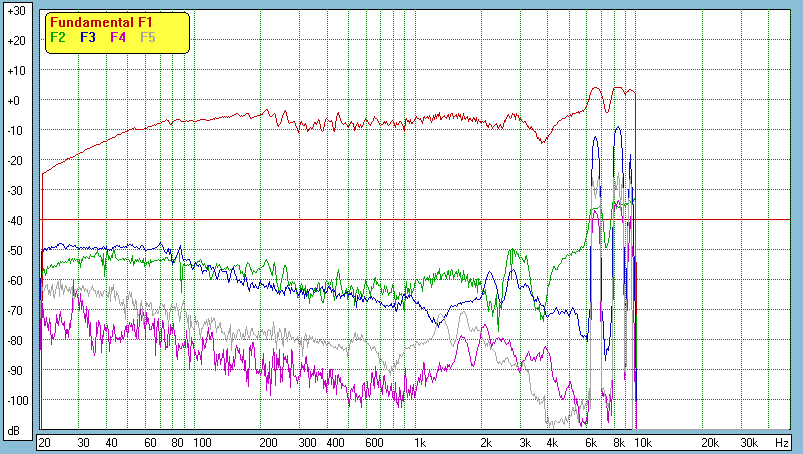Click the 30k frequency axis label

[747, 442]
